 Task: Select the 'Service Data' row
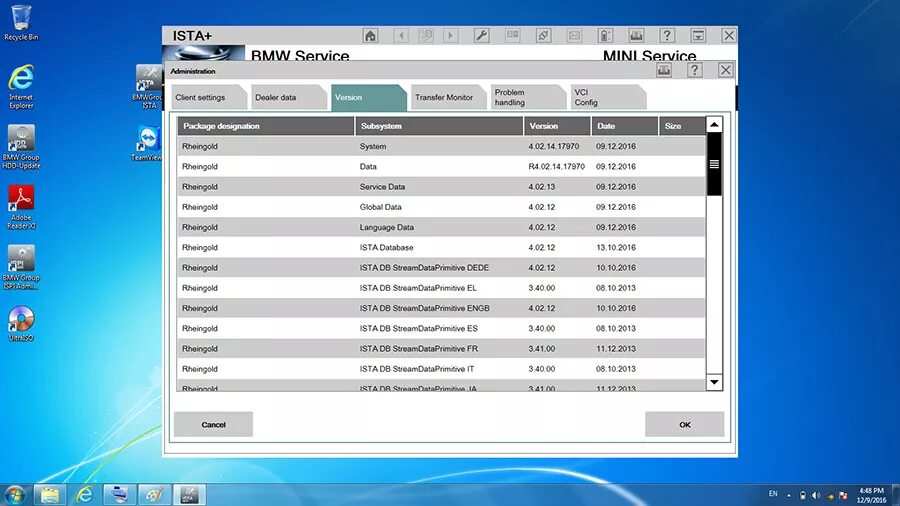click(441, 187)
